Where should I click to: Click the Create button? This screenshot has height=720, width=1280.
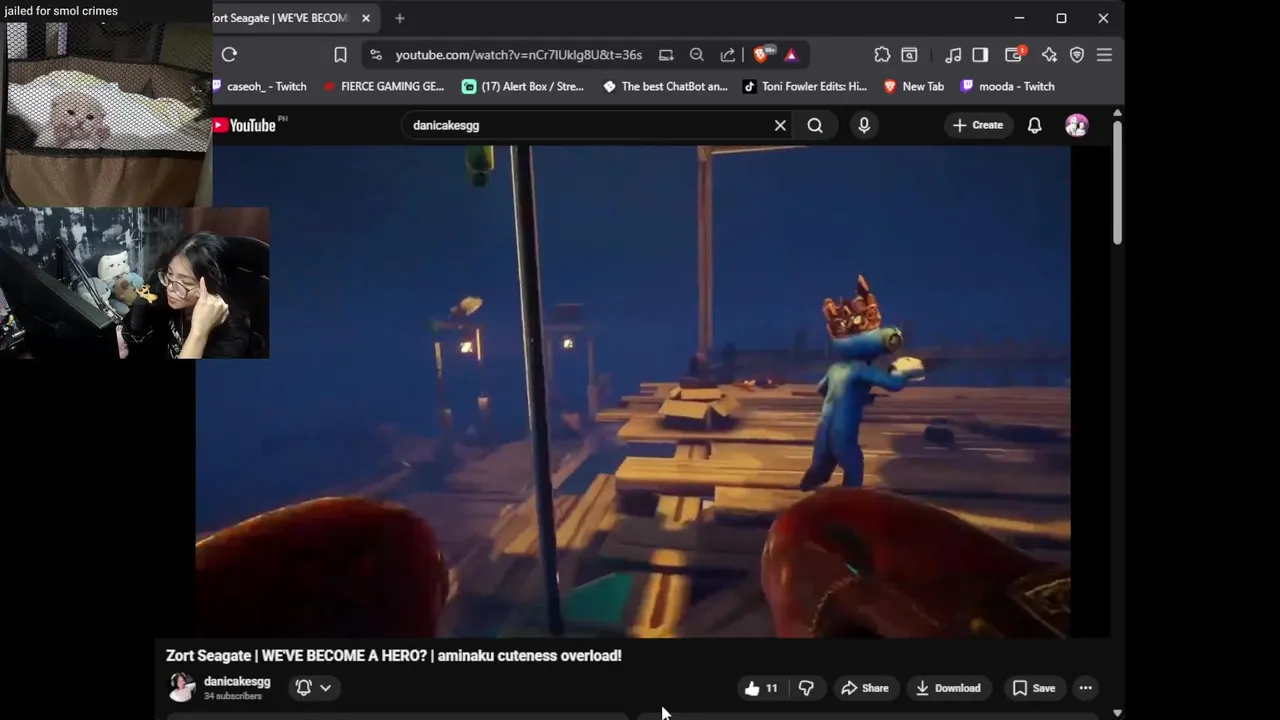978,125
